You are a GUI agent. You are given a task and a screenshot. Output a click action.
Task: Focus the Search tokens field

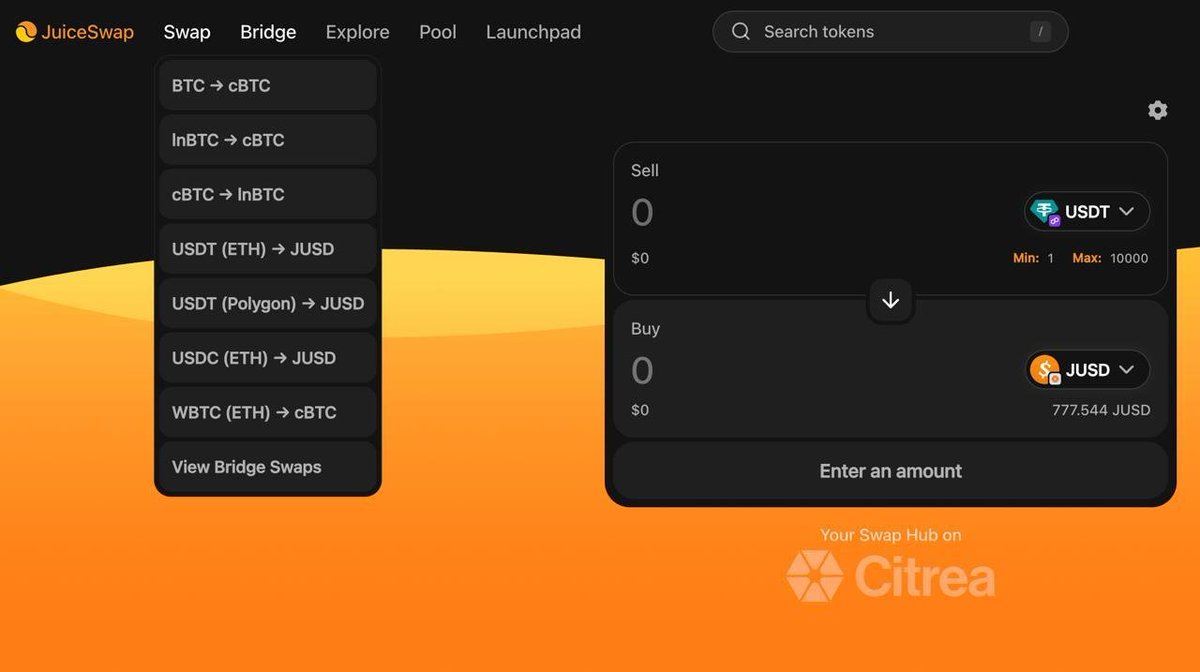[890, 32]
